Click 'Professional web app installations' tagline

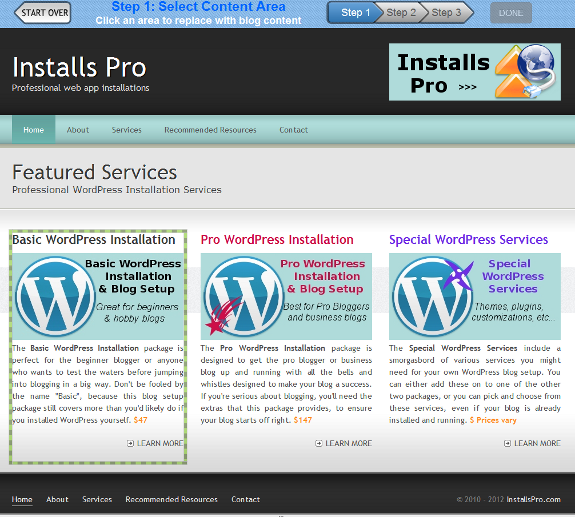pyautogui.click(x=80, y=88)
